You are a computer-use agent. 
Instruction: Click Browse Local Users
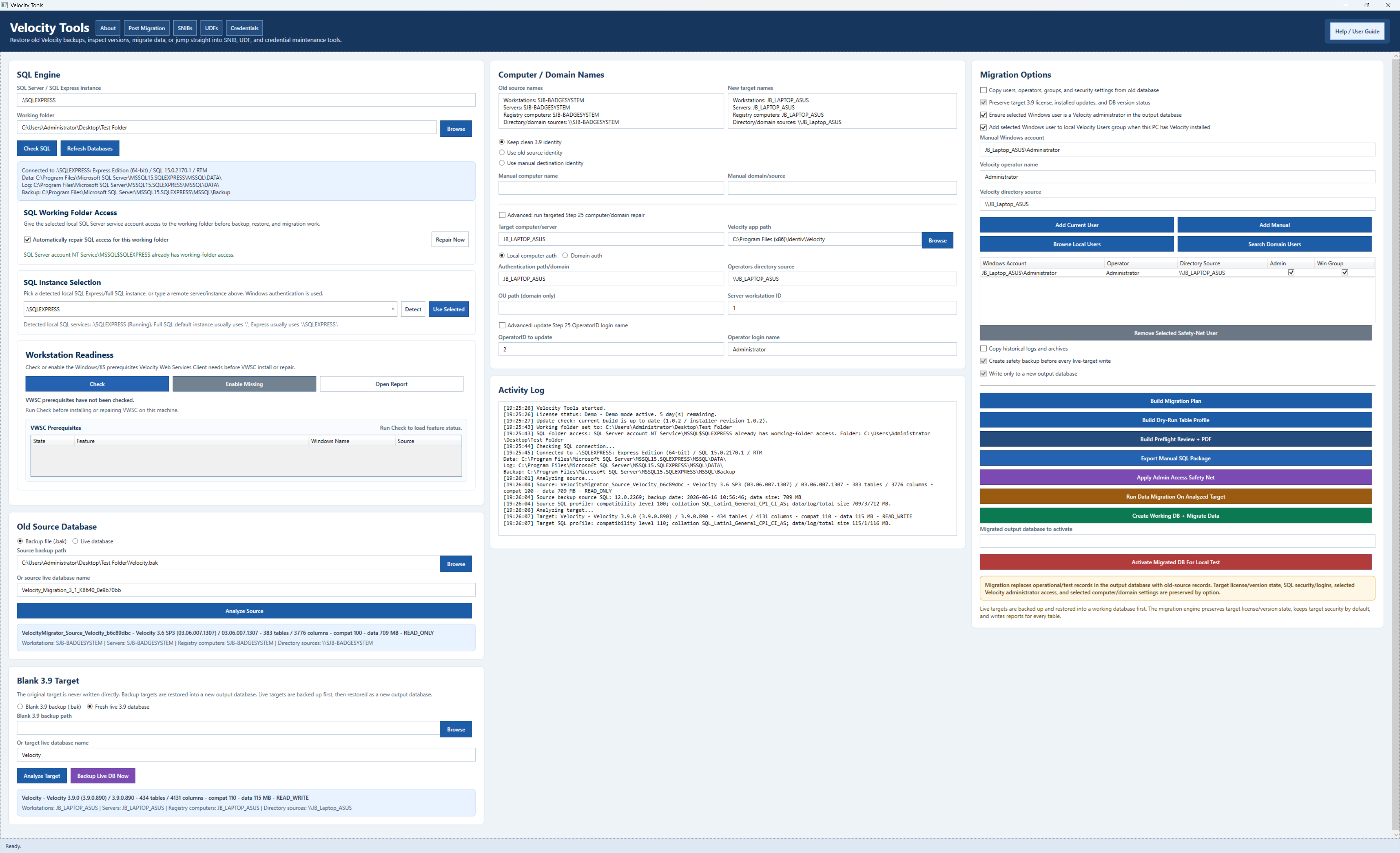(x=1077, y=244)
